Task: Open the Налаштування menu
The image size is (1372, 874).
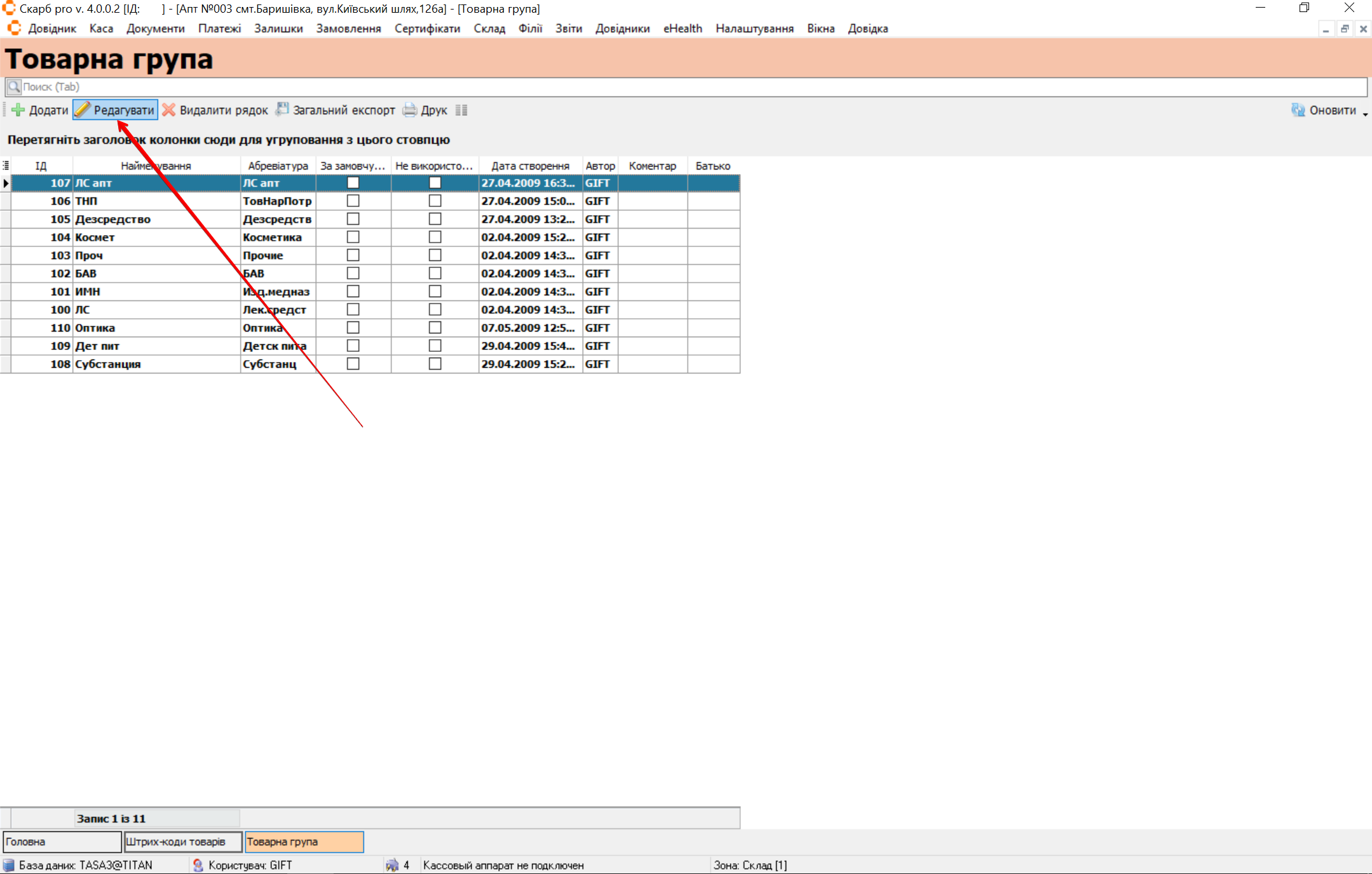Action: [x=754, y=29]
